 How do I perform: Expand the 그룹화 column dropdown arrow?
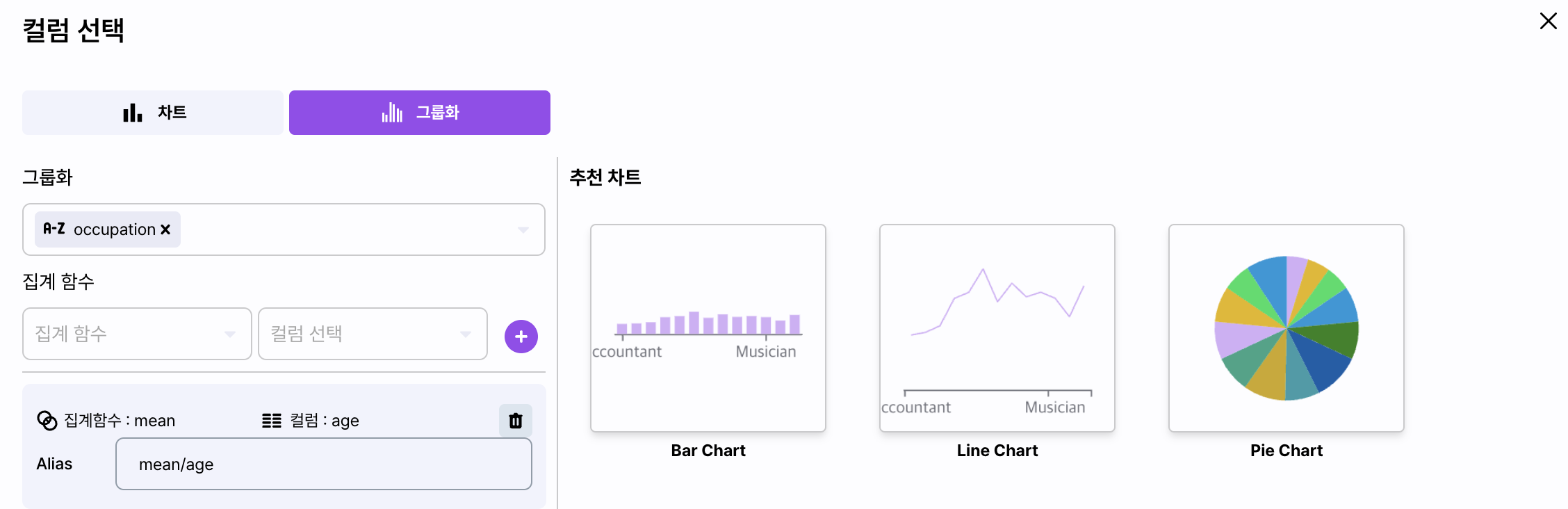[523, 229]
